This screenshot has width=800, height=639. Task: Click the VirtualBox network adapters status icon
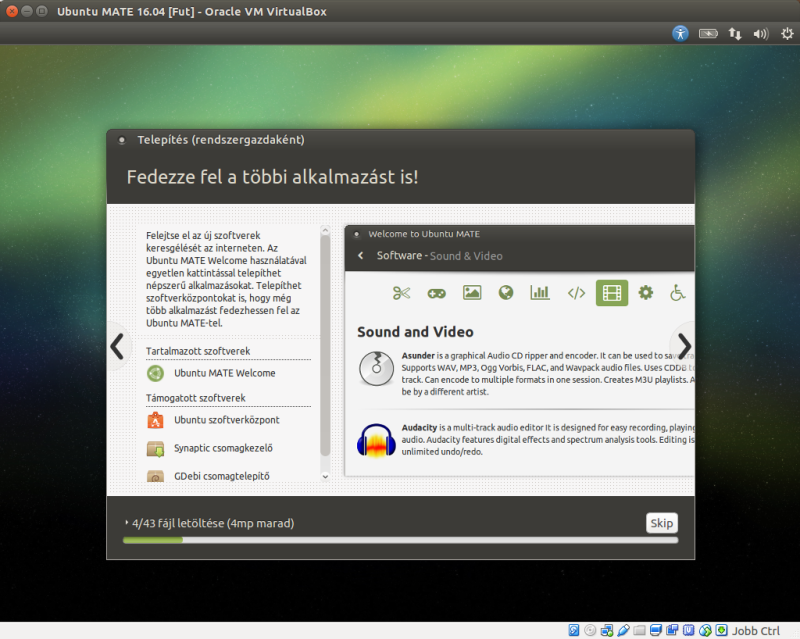pos(607,630)
